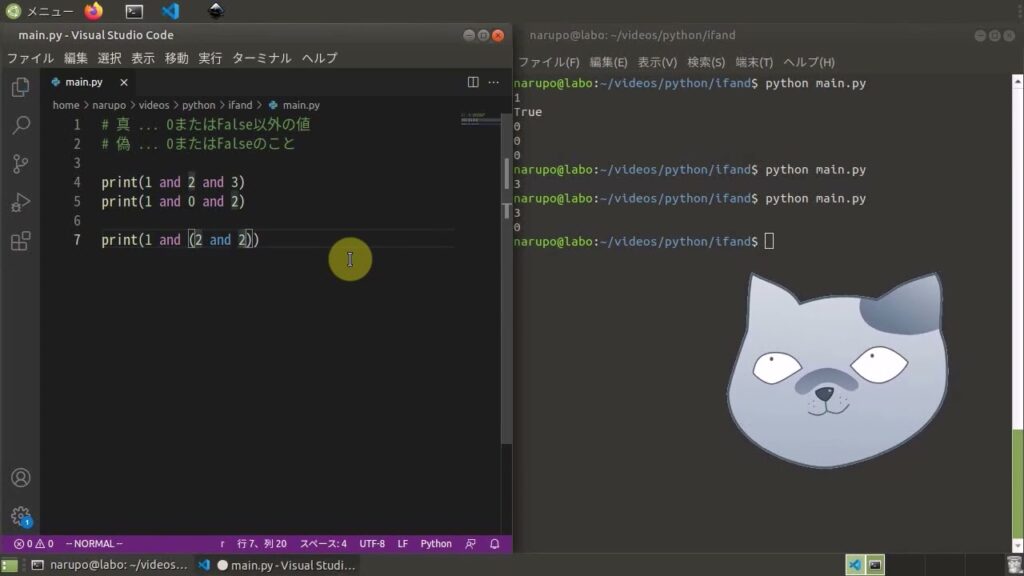Screen dimensions: 1024x576
Task: Click the Accounts icon in activity bar
Action: 20,478
